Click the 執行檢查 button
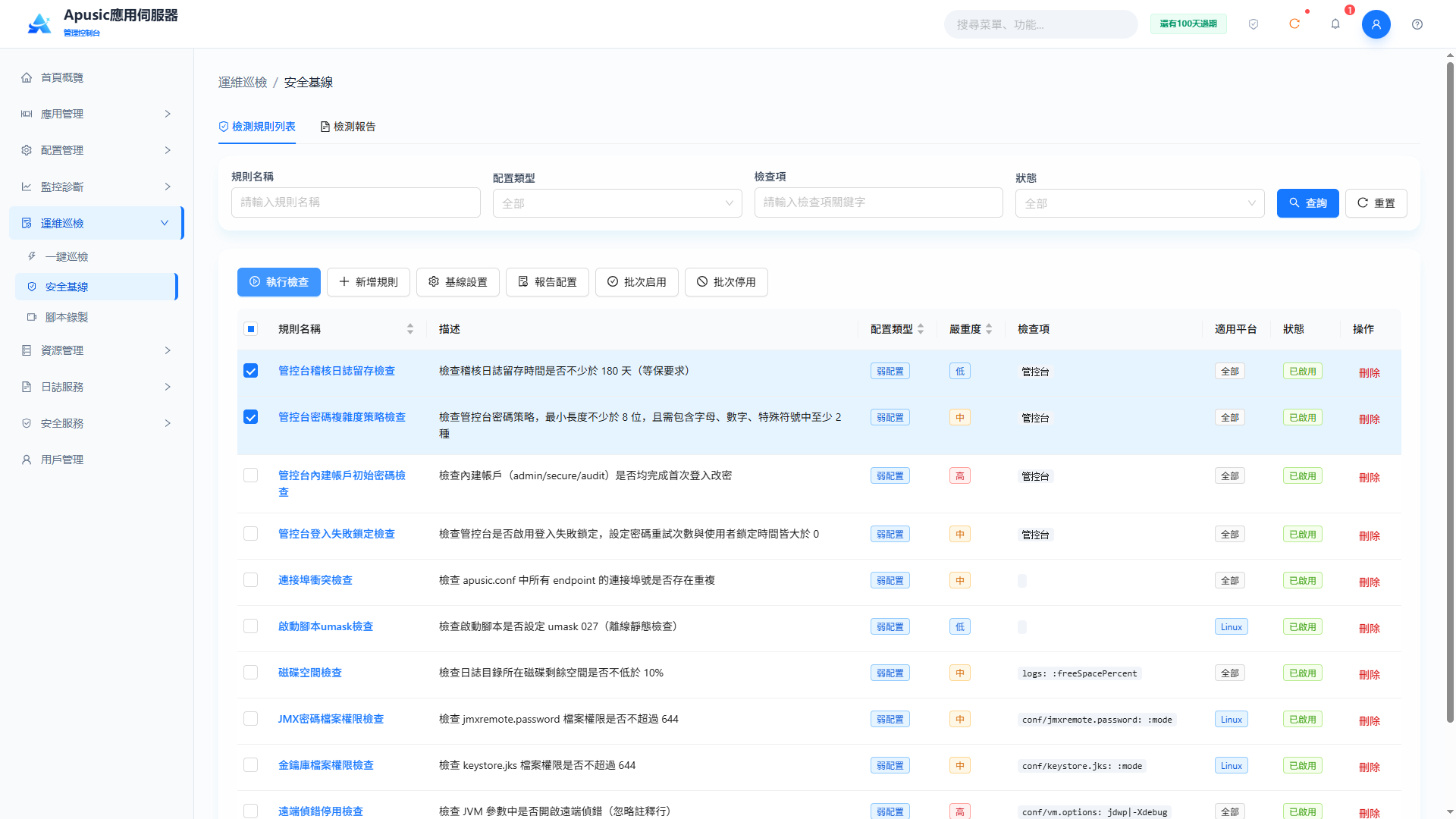Image resolution: width=1456 pixels, height=819 pixels. 279,282
